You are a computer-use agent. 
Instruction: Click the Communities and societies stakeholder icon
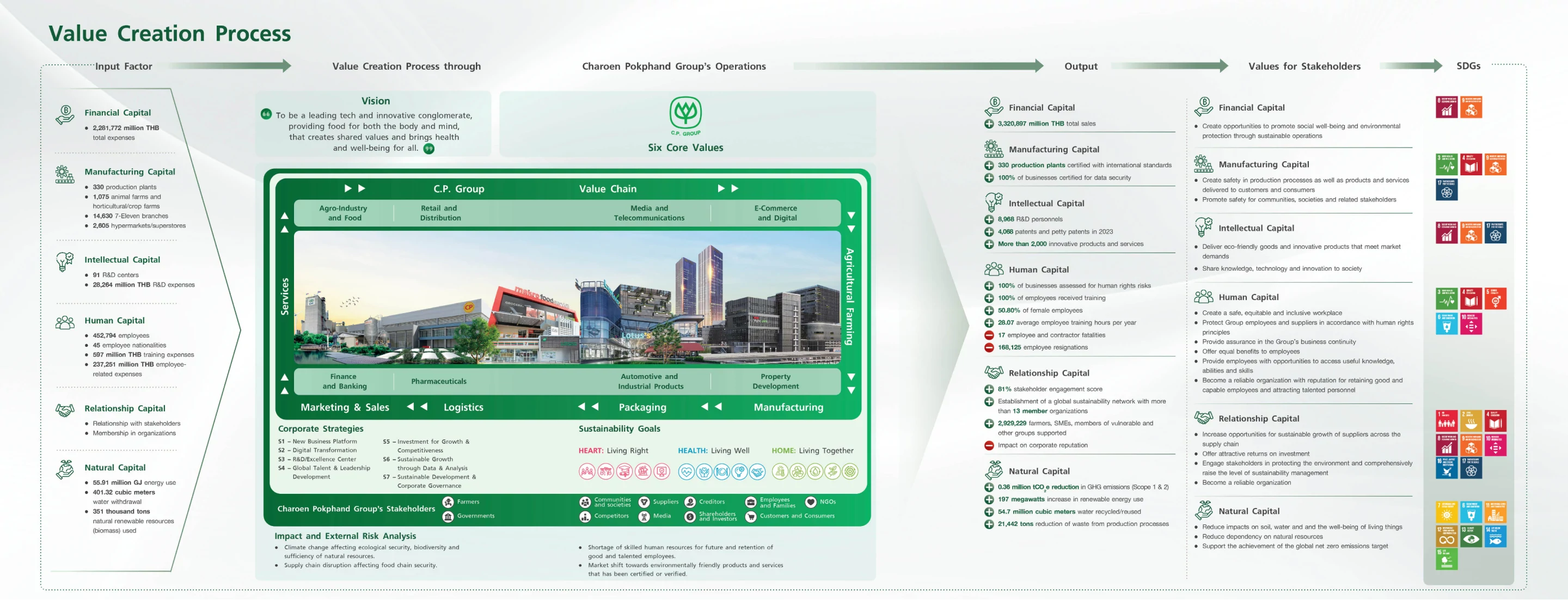click(x=585, y=502)
